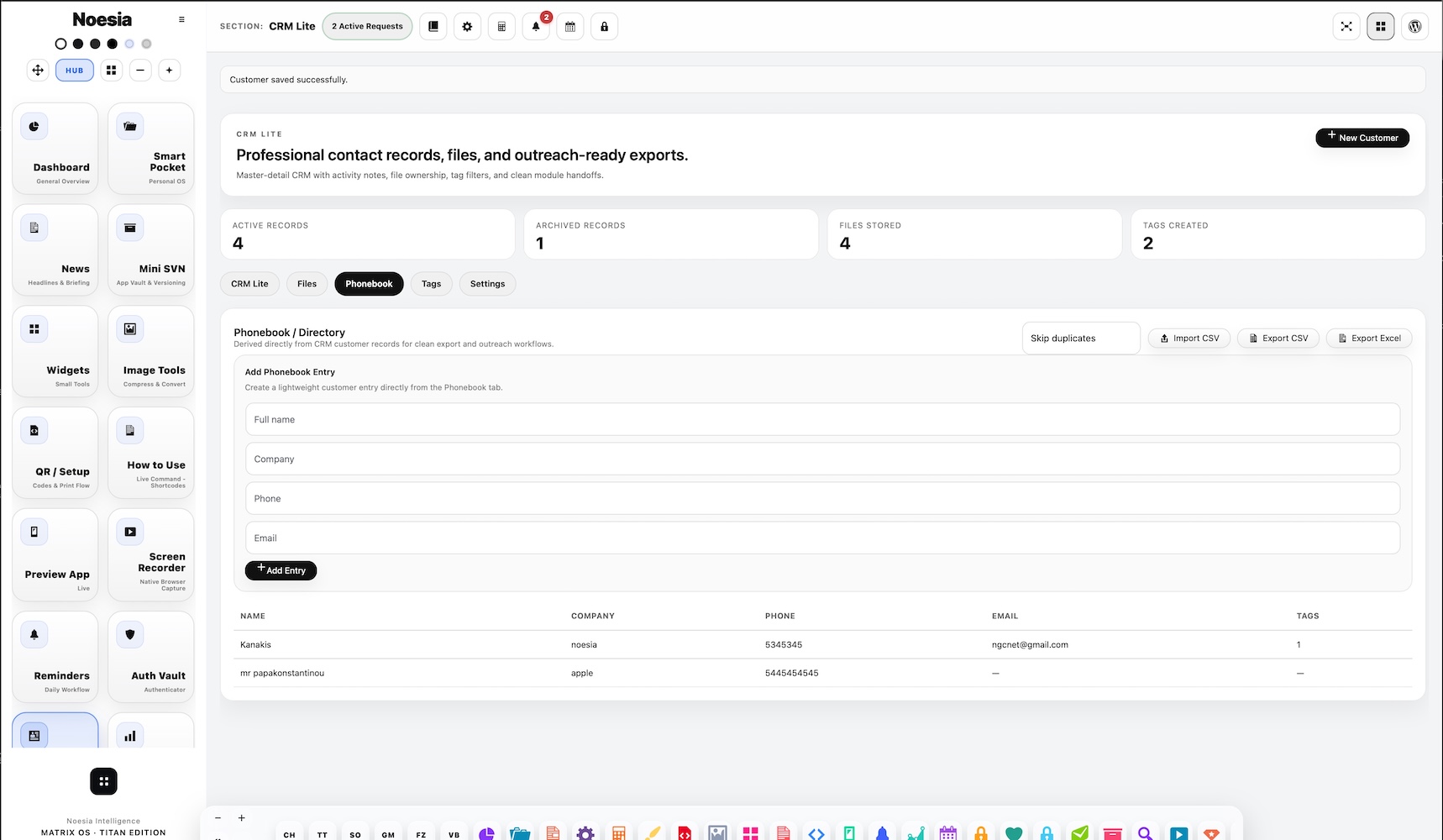Click the ngcnet@gmail.com email cell
The width and height of the screenshot is (1443, 840).
point(1030,645)
